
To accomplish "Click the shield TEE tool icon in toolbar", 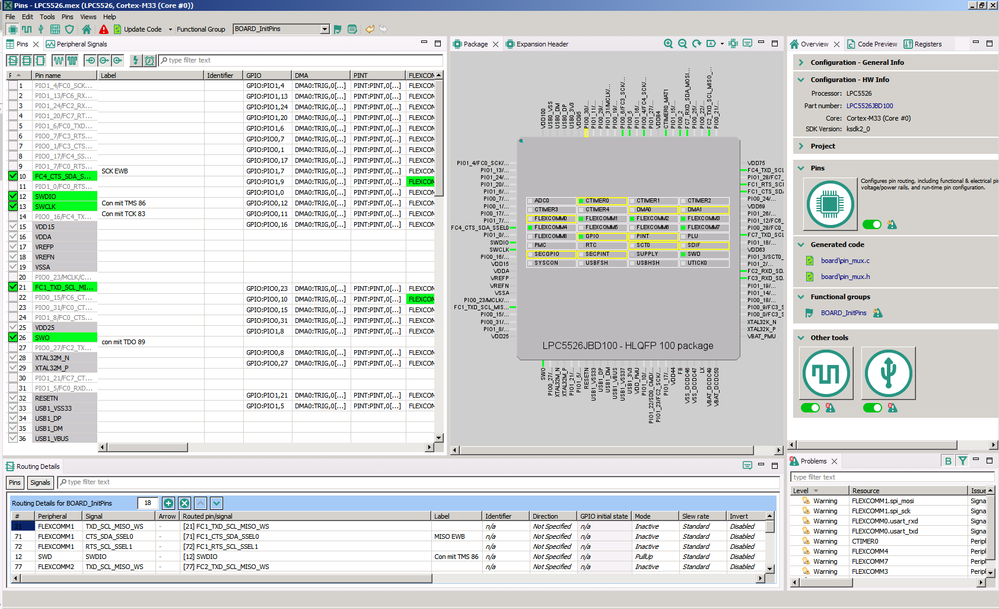I will click(x=70, y=29).
